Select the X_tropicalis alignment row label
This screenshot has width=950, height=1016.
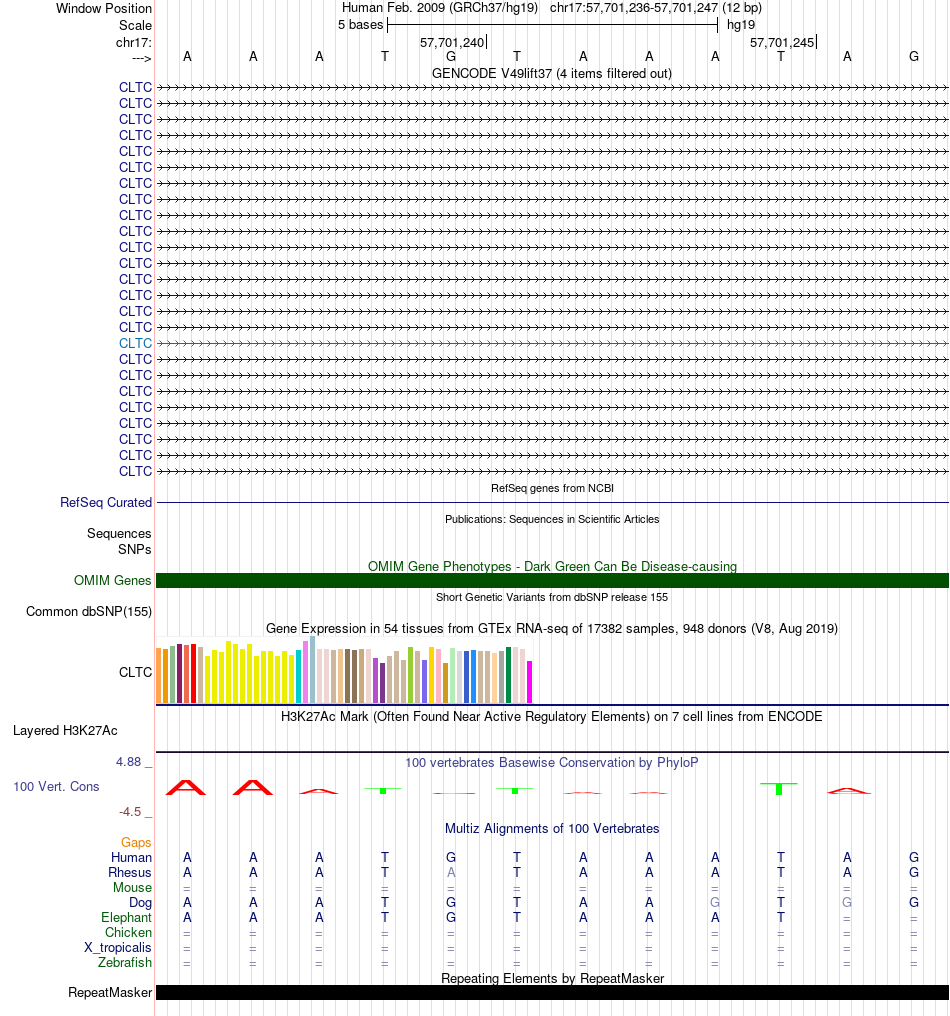click(118, 947)
